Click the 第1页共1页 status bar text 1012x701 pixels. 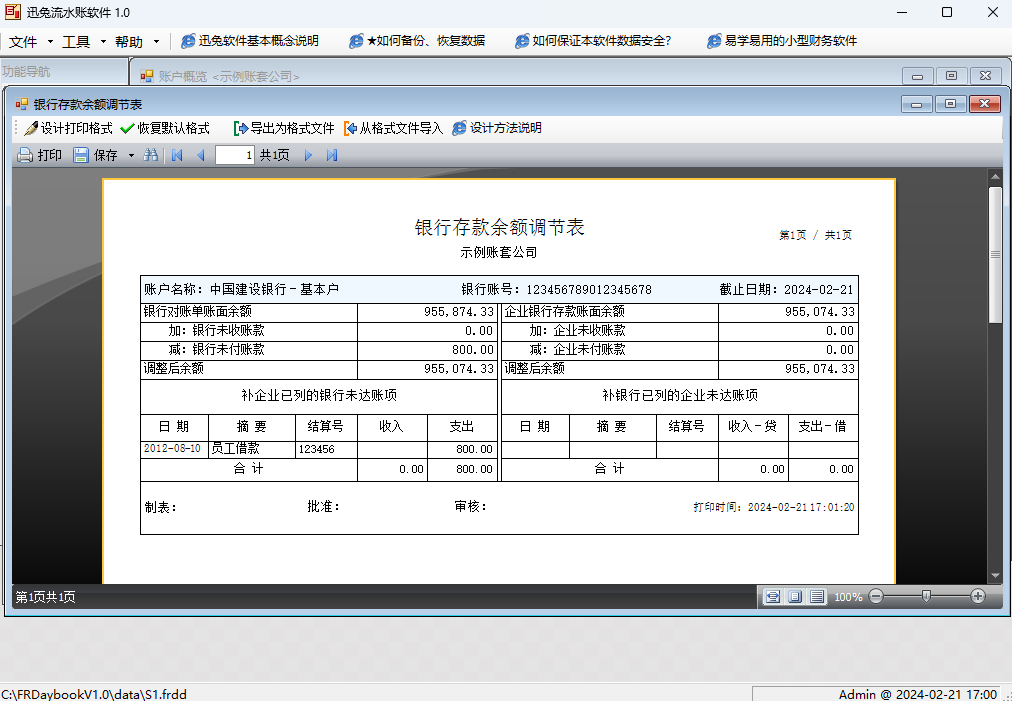[45, 597]
